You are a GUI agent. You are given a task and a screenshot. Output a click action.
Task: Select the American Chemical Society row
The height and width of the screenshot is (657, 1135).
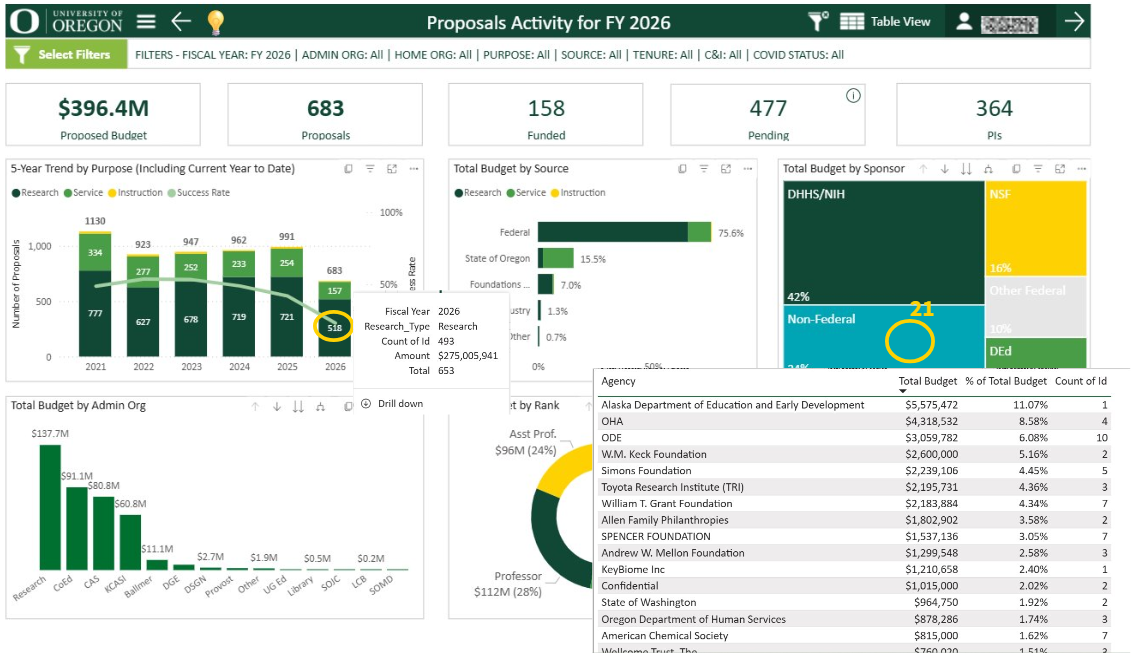click(x=855, y=635)
